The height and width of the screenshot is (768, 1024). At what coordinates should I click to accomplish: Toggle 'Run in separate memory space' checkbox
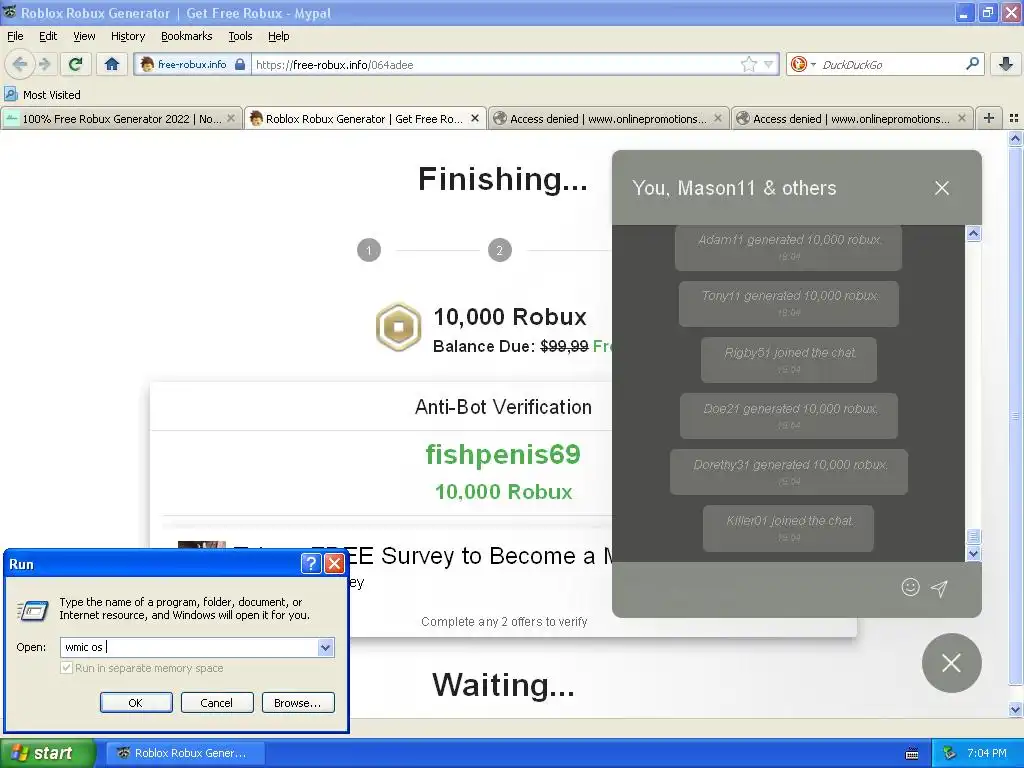click(66, 667)
